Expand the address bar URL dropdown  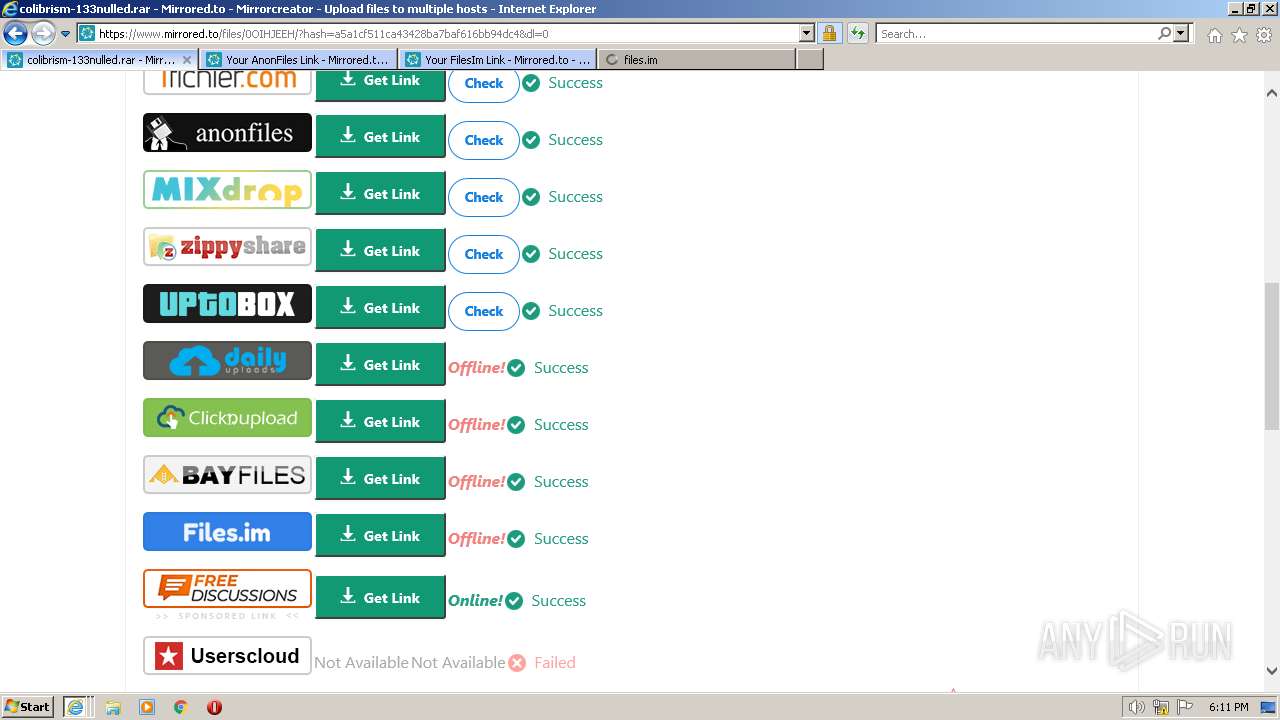807,33
